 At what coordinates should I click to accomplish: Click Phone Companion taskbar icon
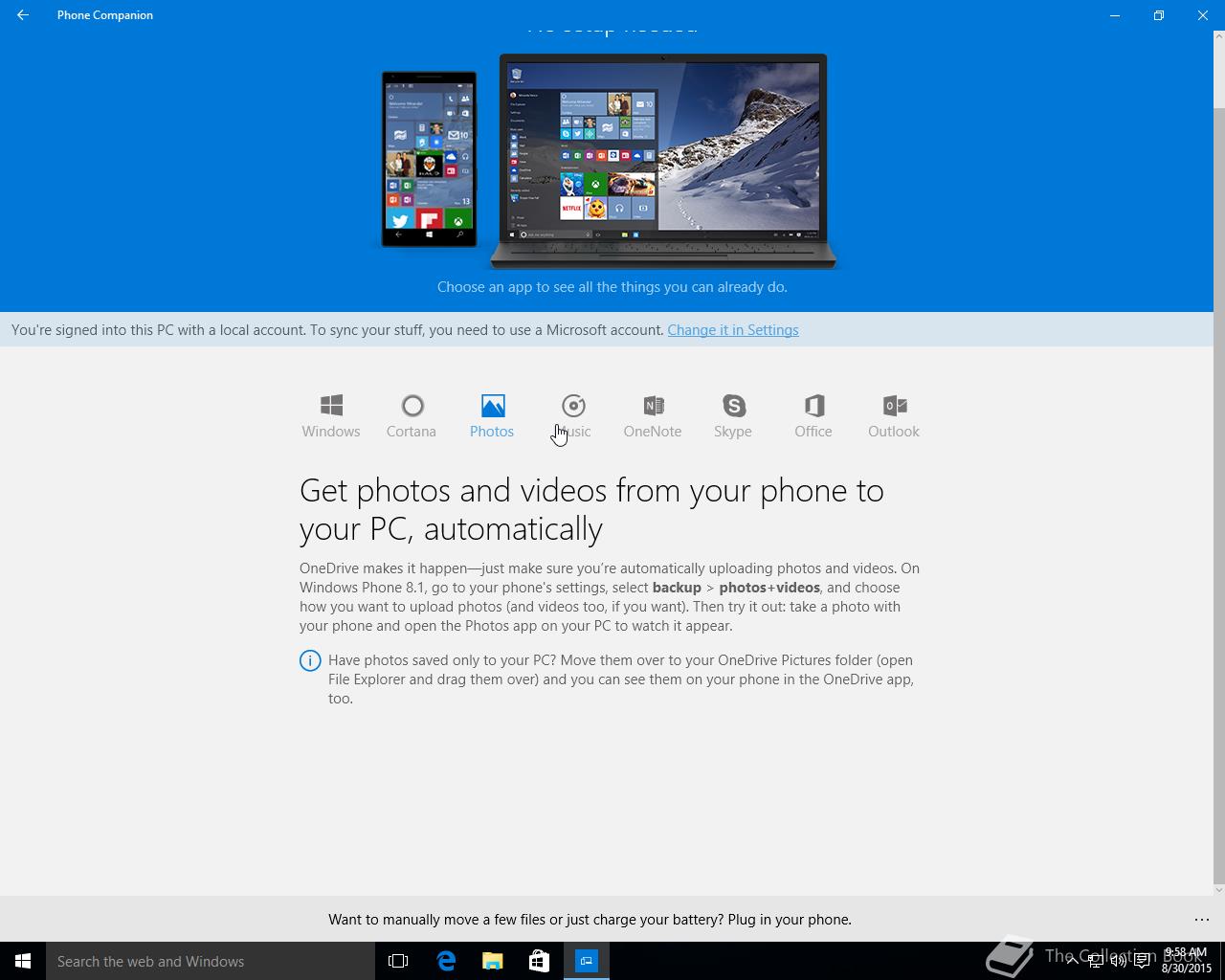coord(587,961)
